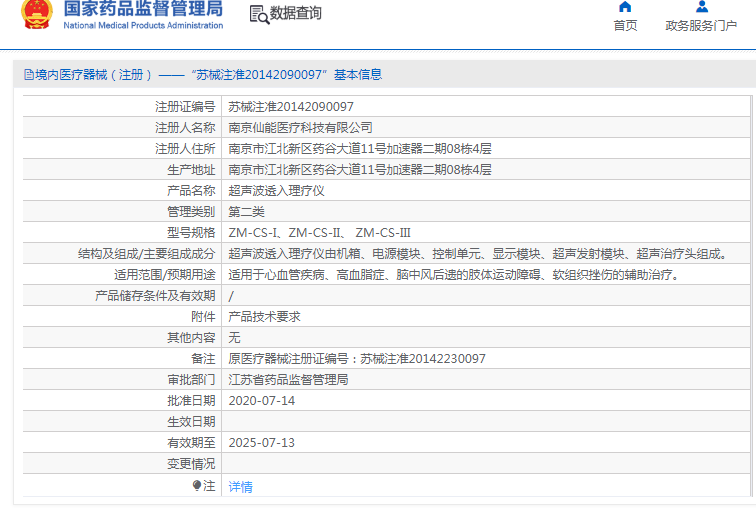Click 第二类 management category value
The image size is (756, 508).
(246, 212)
